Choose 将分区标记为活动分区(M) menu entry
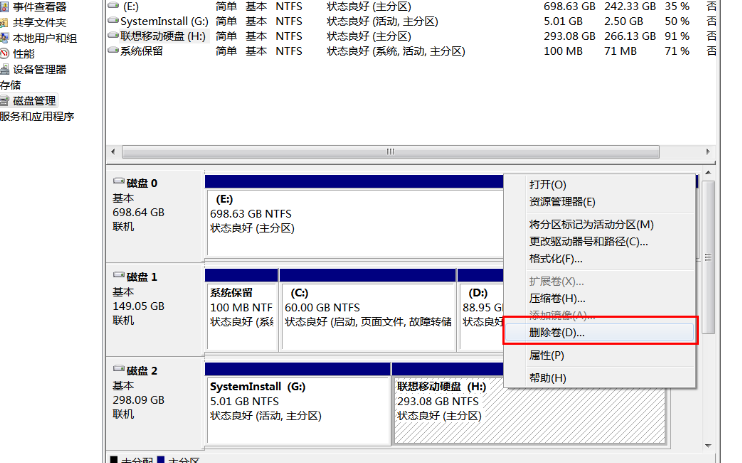 point(600,224)
